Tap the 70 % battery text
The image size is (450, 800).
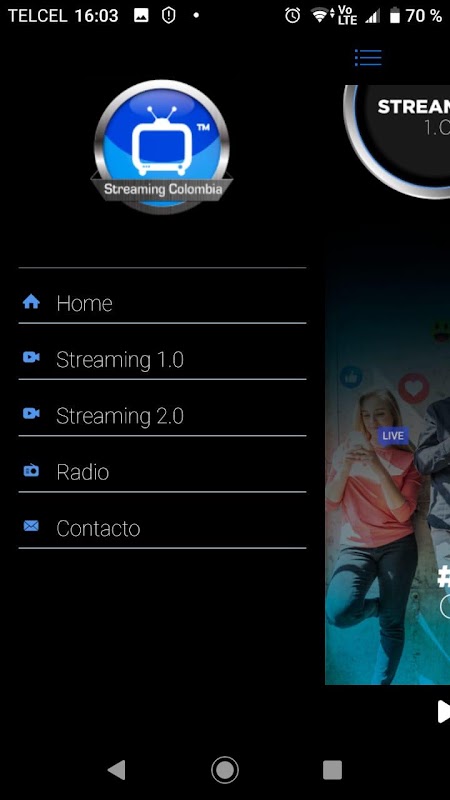(424, 16)
